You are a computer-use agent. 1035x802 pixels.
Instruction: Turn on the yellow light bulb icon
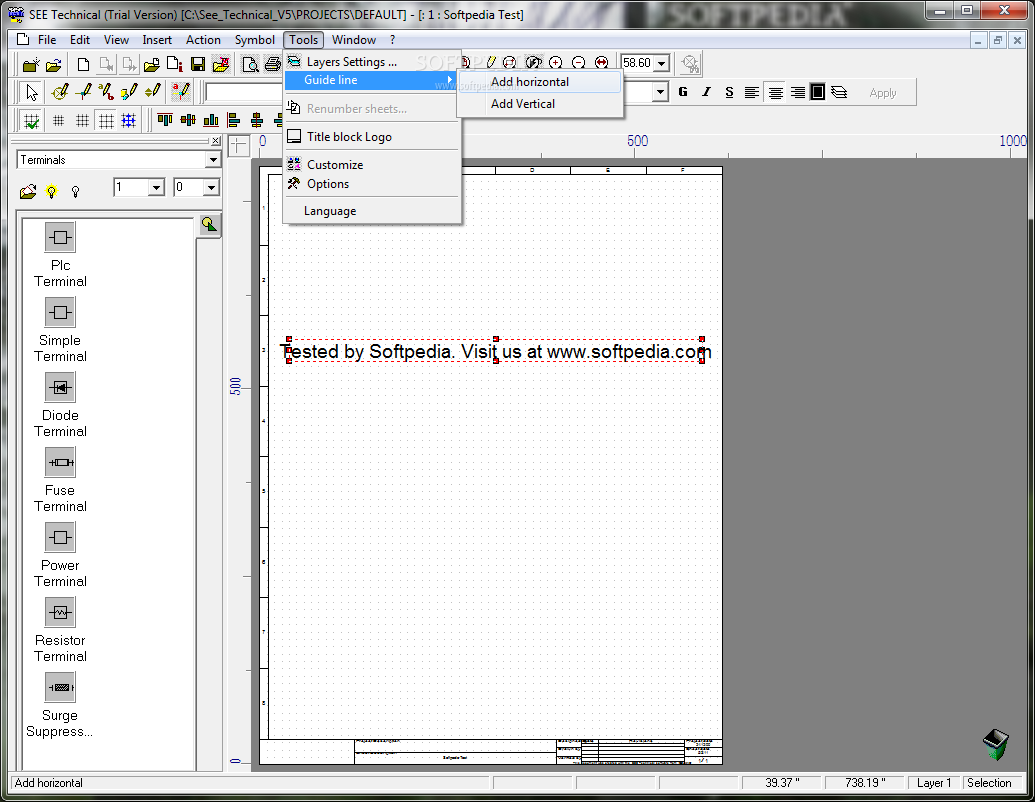(x=51, y=191)
